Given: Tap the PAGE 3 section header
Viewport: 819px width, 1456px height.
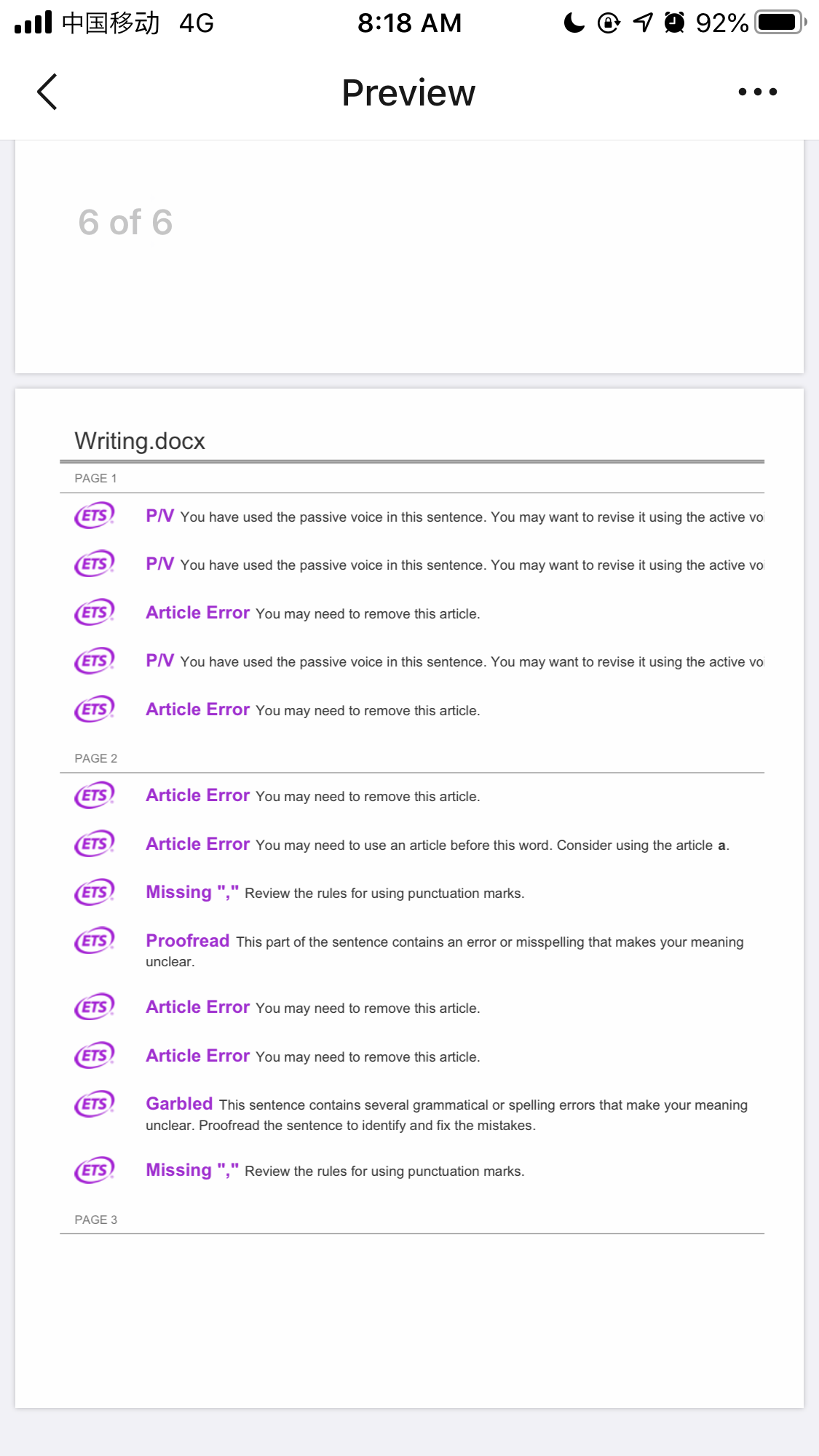Looking at the screenshot, I should tap(95, 1220).
